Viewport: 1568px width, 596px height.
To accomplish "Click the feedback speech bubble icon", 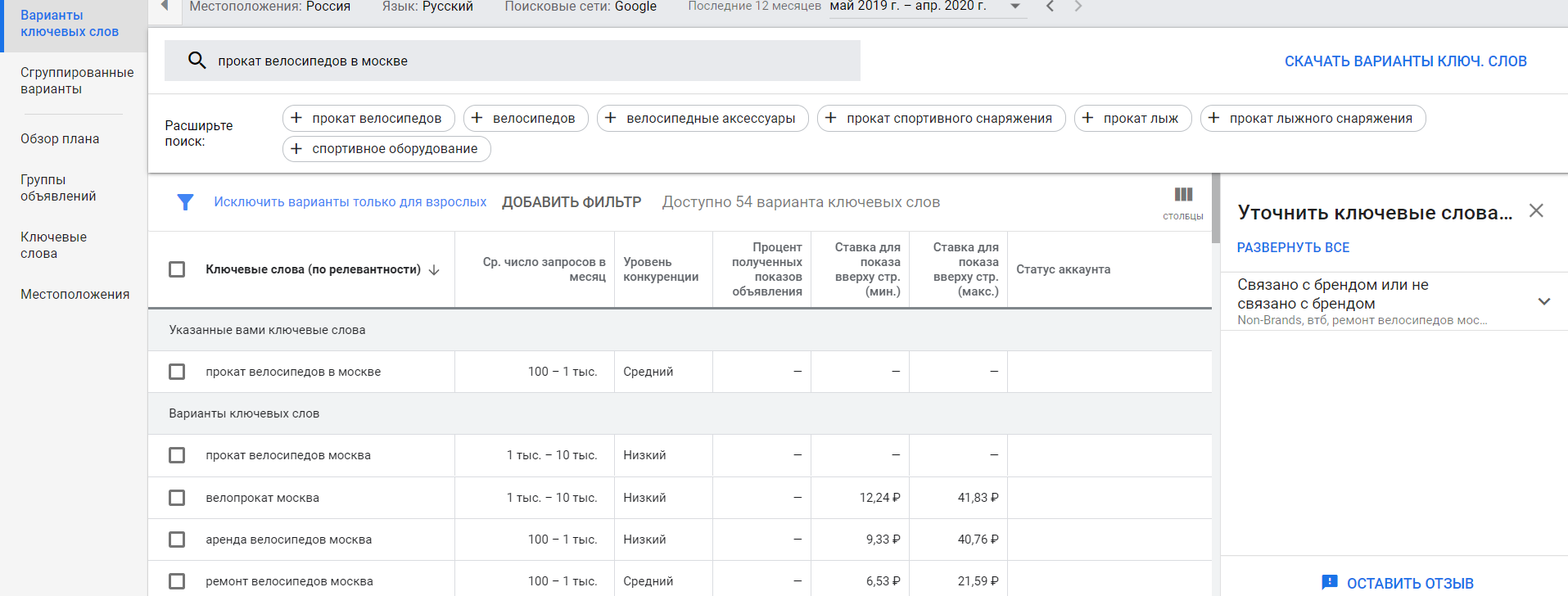I will (x=1330, y=582).
